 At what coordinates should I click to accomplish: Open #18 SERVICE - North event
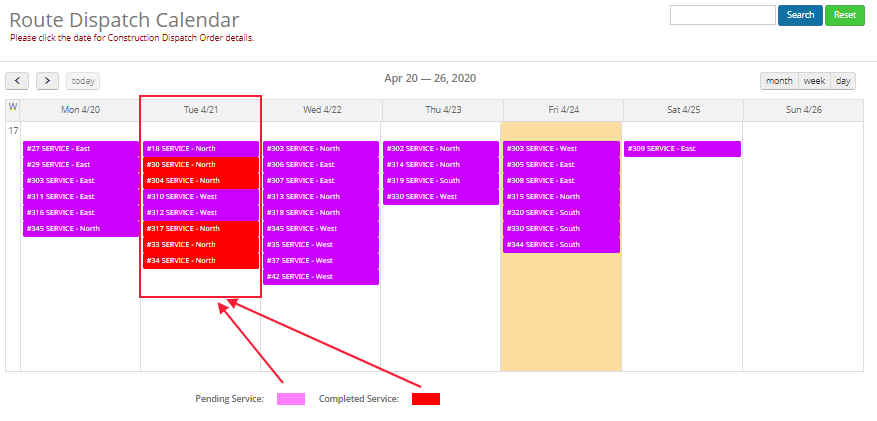pyautogui.click(x=201, y=149)
